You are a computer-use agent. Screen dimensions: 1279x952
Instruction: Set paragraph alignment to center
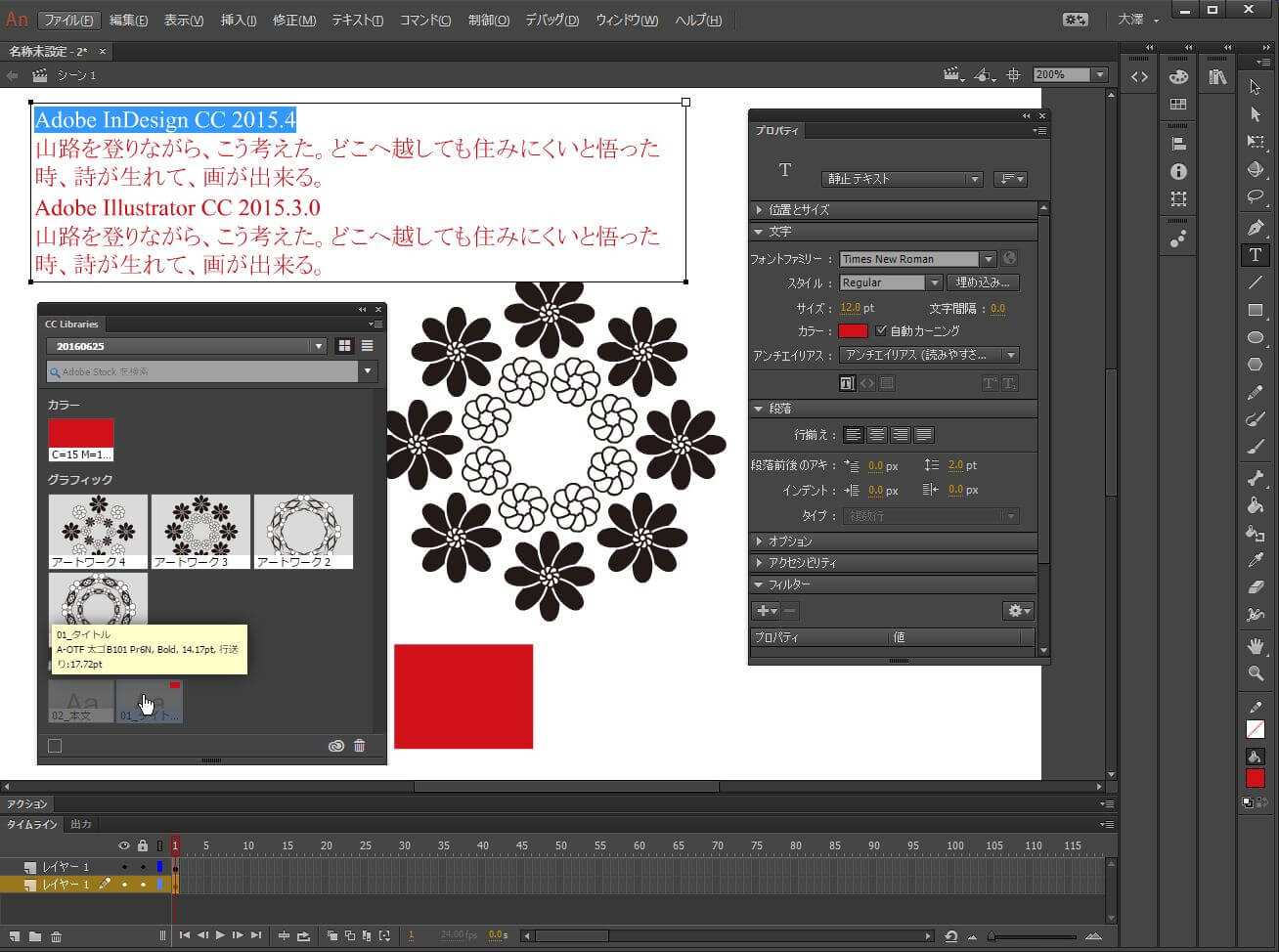coord(877,435)
